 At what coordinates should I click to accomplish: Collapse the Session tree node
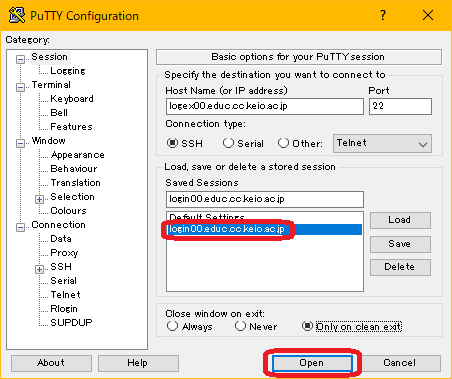coord(20,60)
